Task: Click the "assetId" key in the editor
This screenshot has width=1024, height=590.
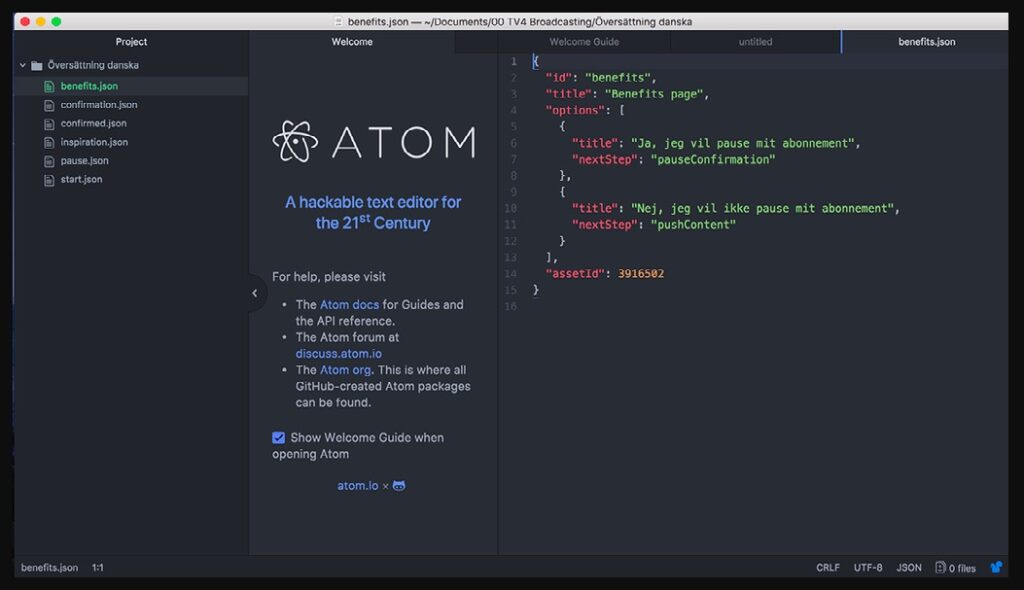Action: (575, 274)
